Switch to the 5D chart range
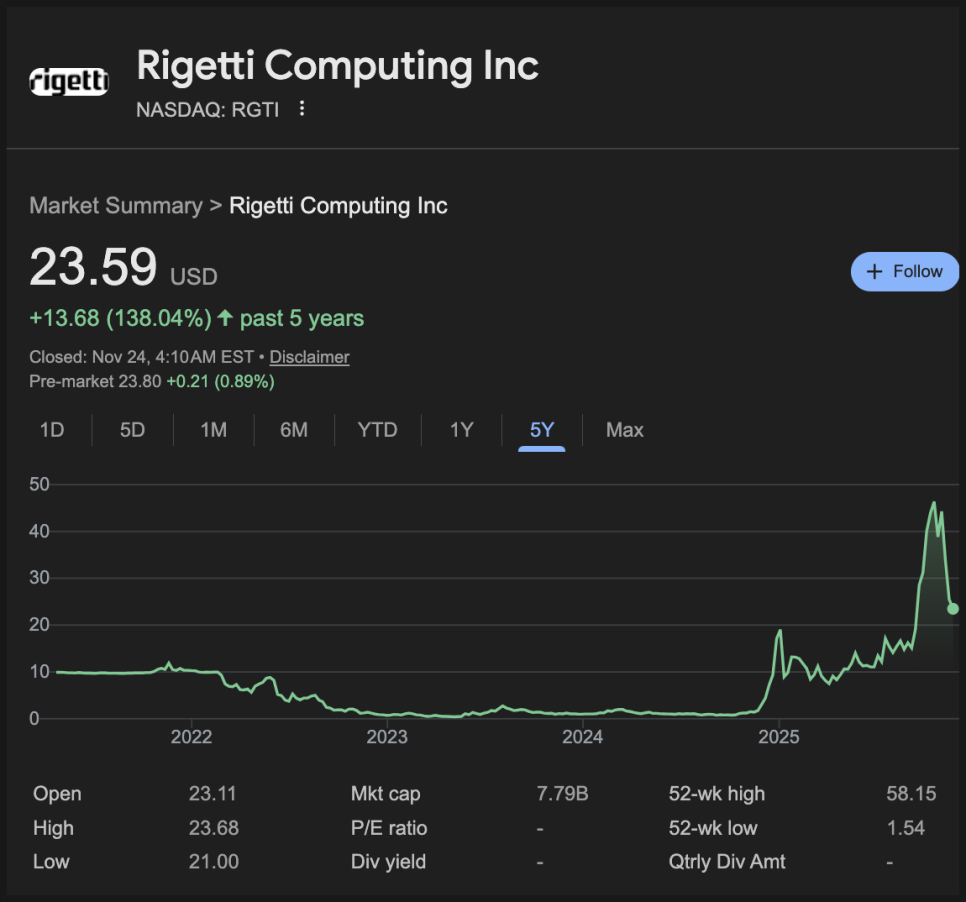Viewport: 966px width, 902px height. 132,430
